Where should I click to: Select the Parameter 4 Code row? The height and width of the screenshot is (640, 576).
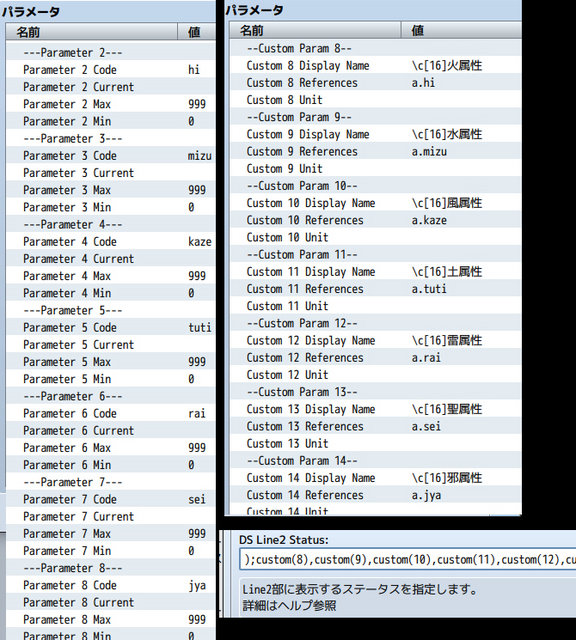point(111,242)
